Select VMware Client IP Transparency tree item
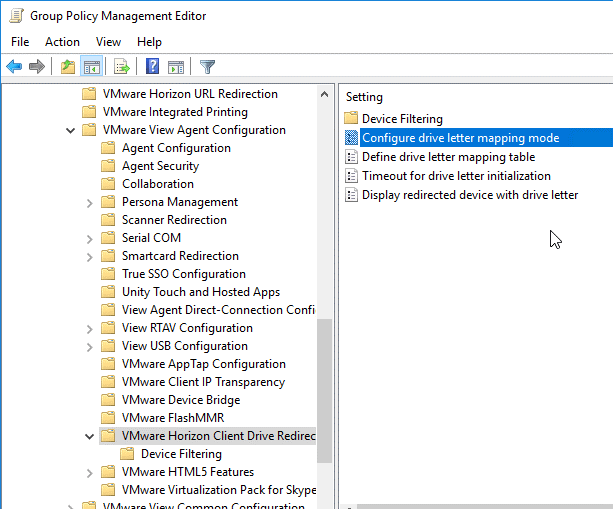 click(203, 382)
